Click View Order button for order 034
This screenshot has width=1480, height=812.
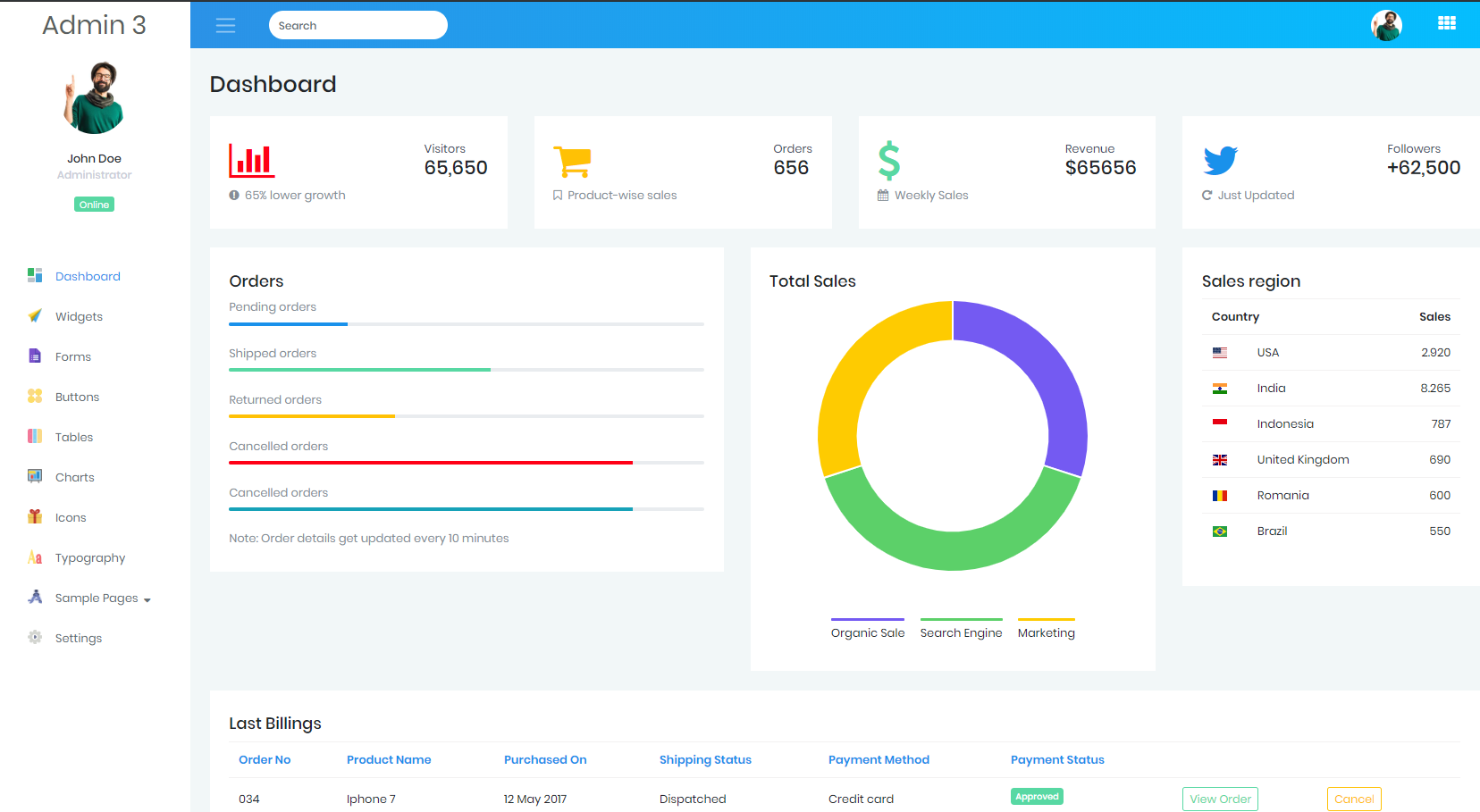click(x=1220, y=799)
